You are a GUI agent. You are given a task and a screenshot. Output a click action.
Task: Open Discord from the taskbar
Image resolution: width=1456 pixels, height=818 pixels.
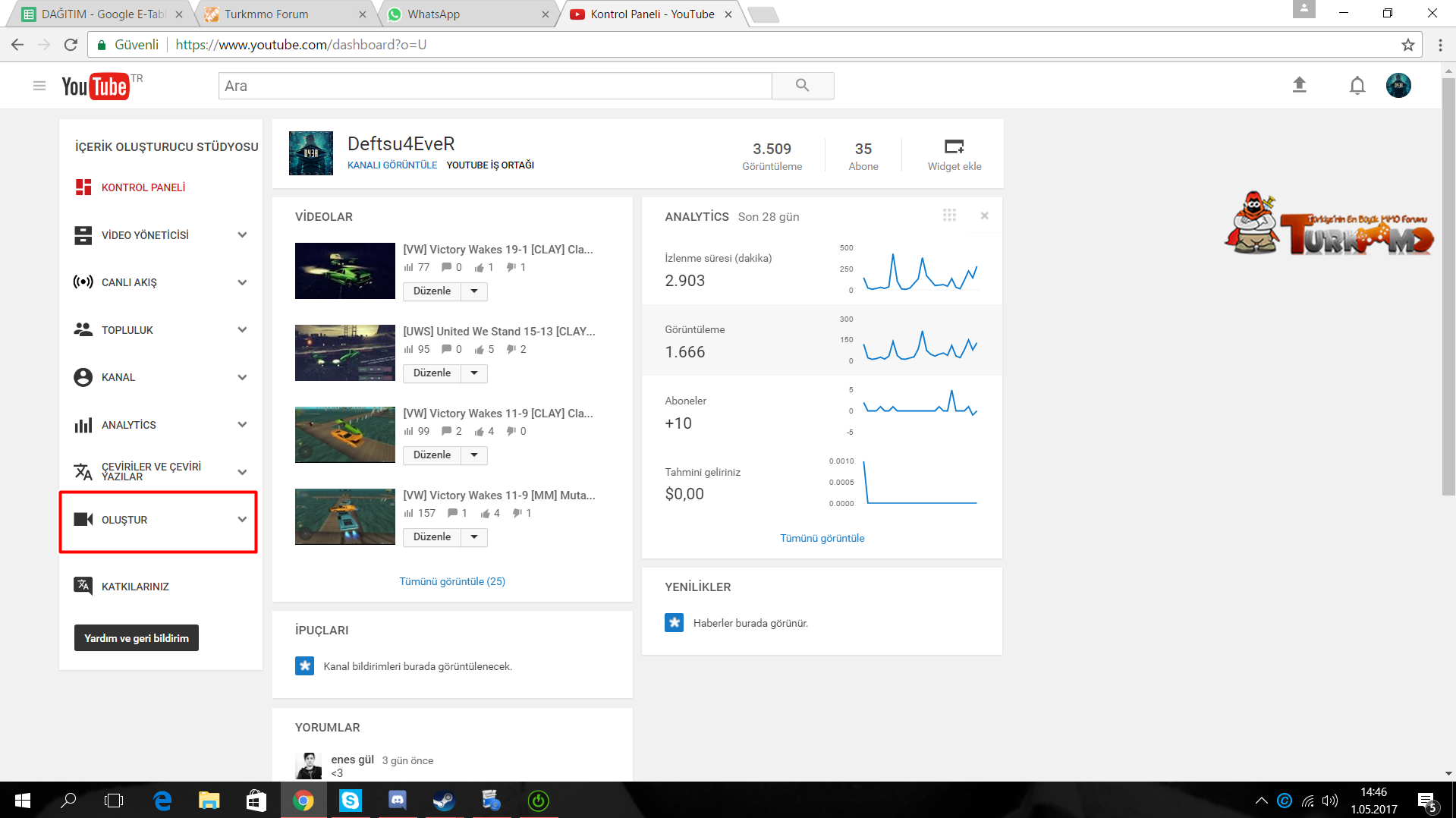(397, 801)
